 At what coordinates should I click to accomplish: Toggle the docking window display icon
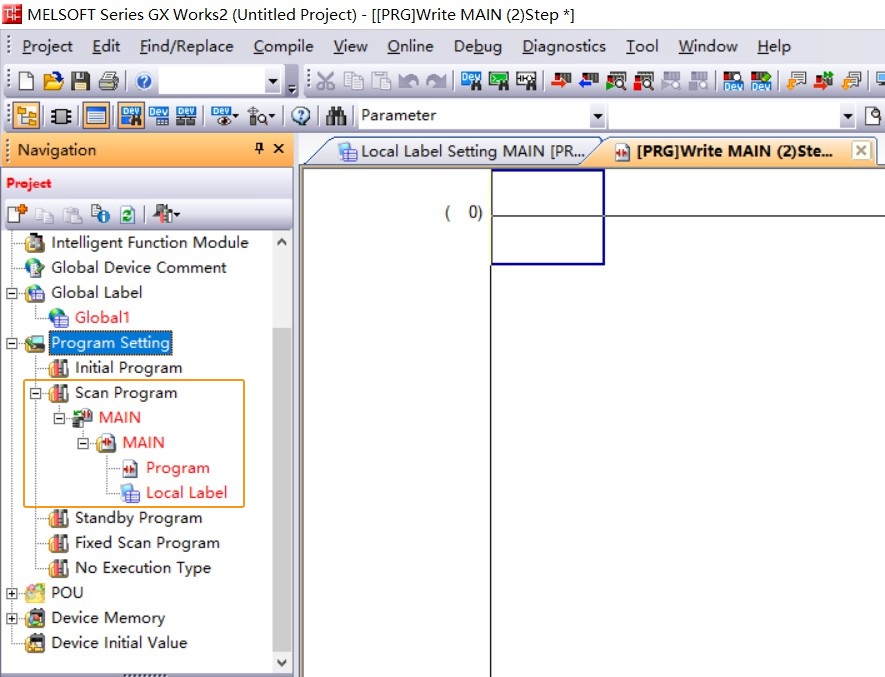point(95,114)
